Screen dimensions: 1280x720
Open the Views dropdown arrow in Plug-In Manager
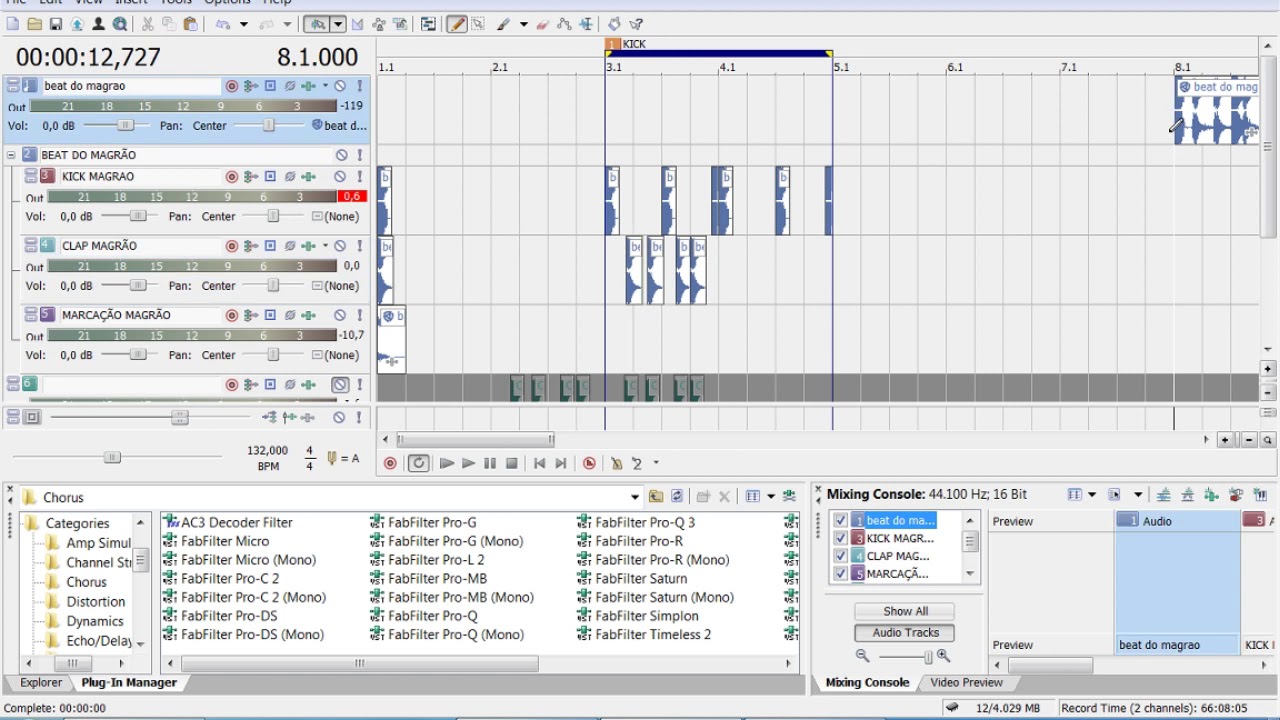pos(770,497)
